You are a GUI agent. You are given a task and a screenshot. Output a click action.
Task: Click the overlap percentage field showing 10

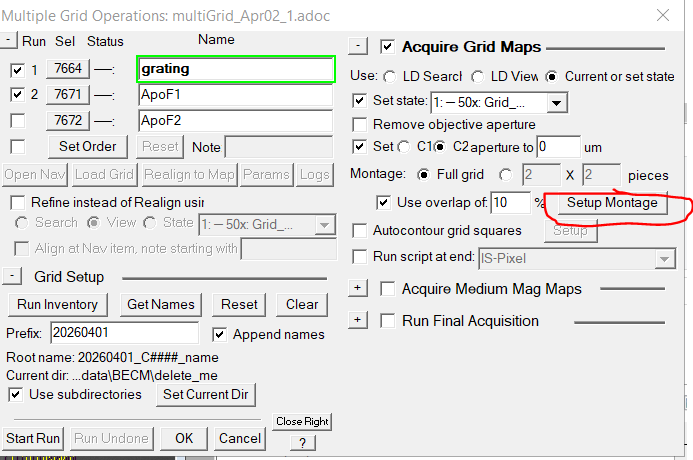coord(510,203)
